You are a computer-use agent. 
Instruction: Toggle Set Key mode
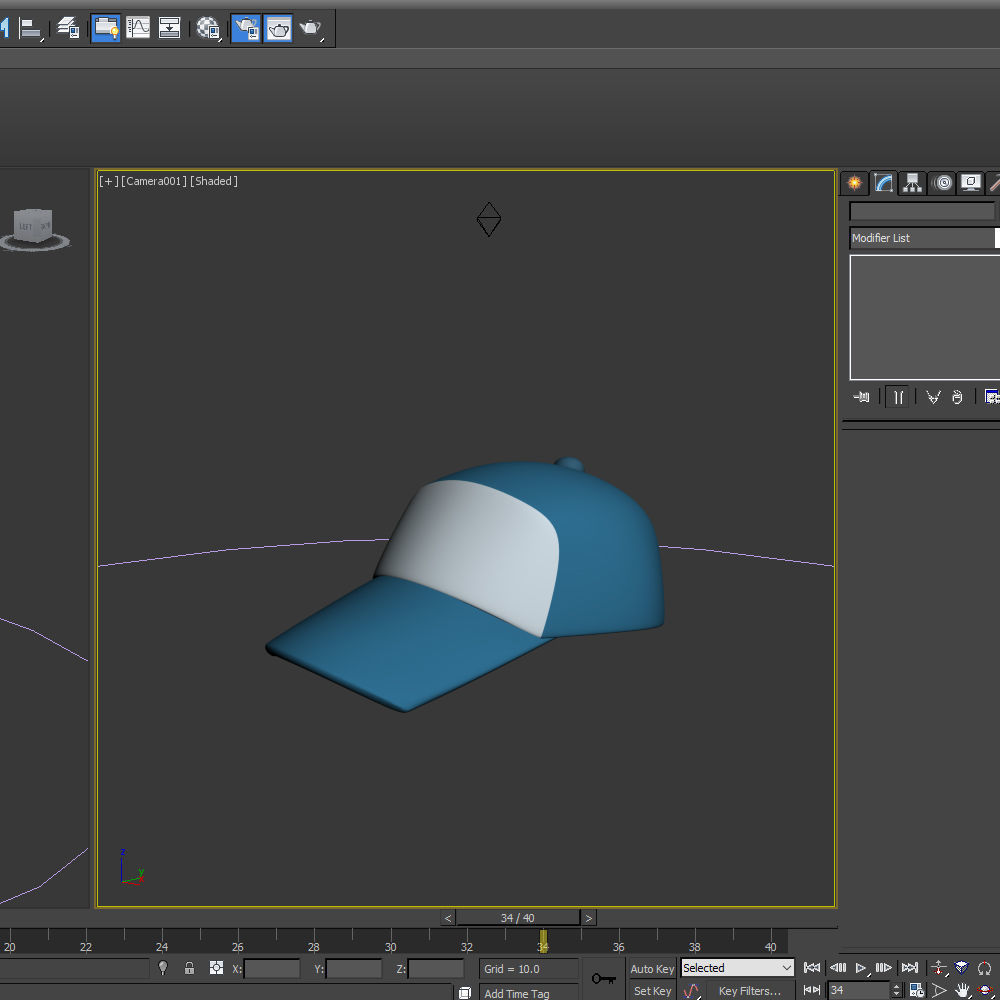(x=652, y=990)
